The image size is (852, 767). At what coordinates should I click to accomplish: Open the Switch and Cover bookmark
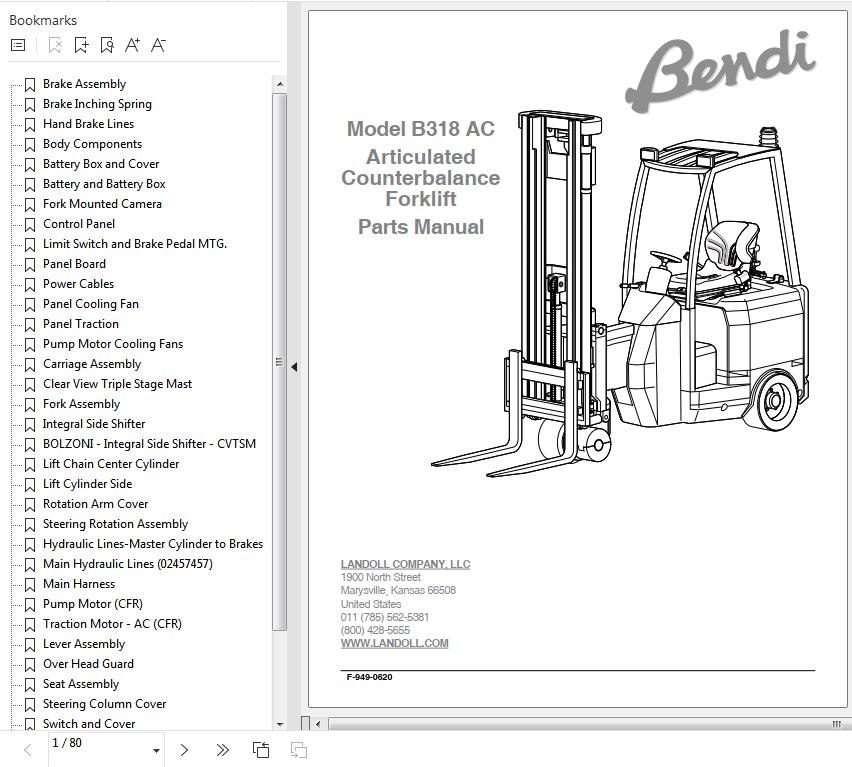[x=89, y=724]
